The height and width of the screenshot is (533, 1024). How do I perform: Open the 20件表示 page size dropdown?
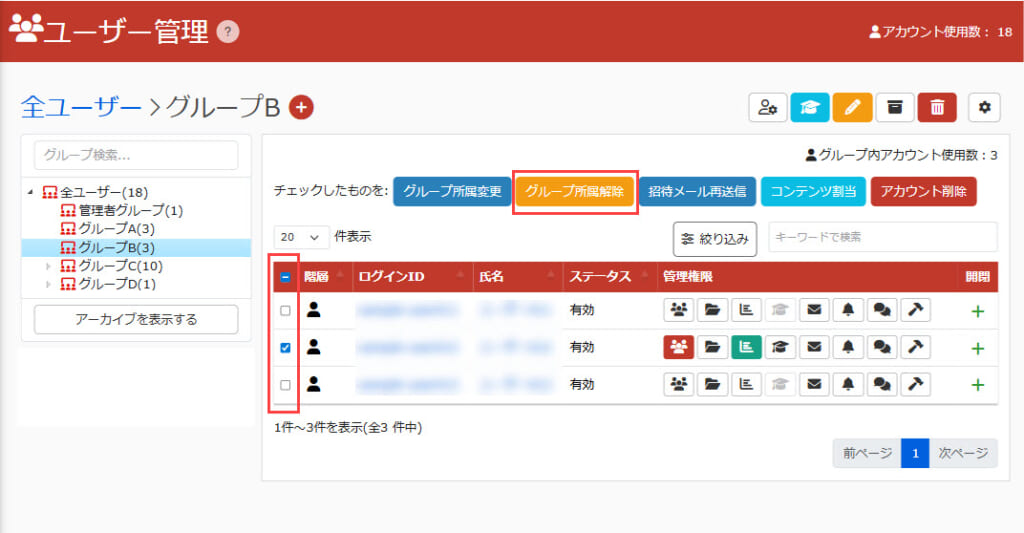[x=301, y=237]
